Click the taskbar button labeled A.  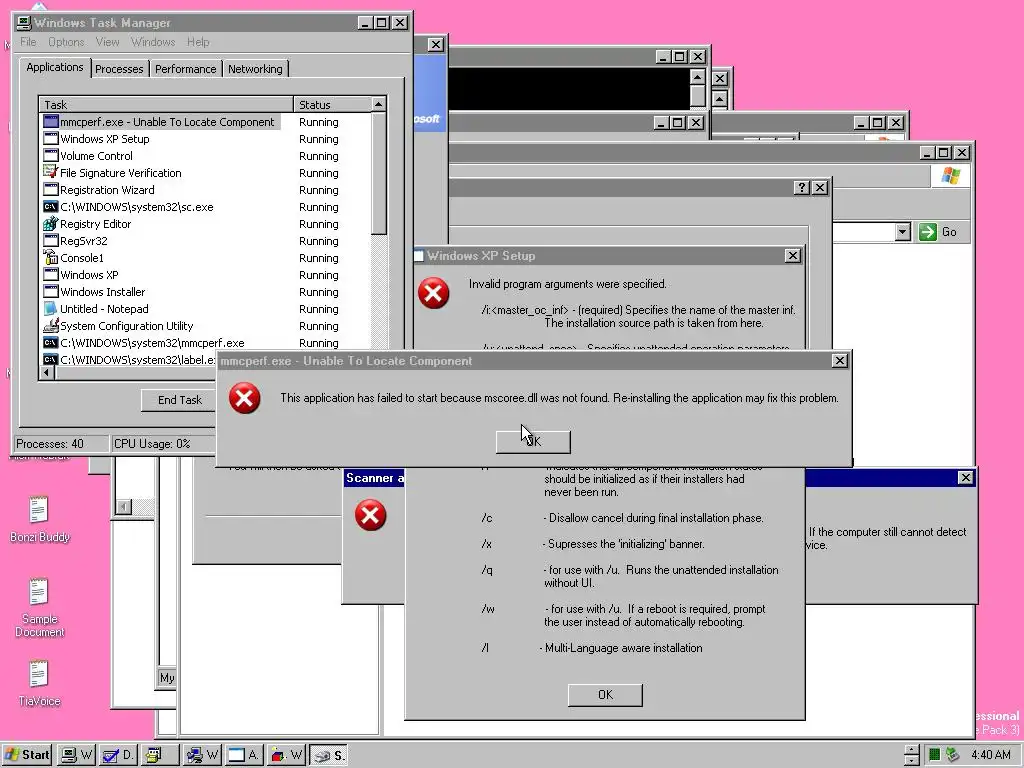[243, 755]
